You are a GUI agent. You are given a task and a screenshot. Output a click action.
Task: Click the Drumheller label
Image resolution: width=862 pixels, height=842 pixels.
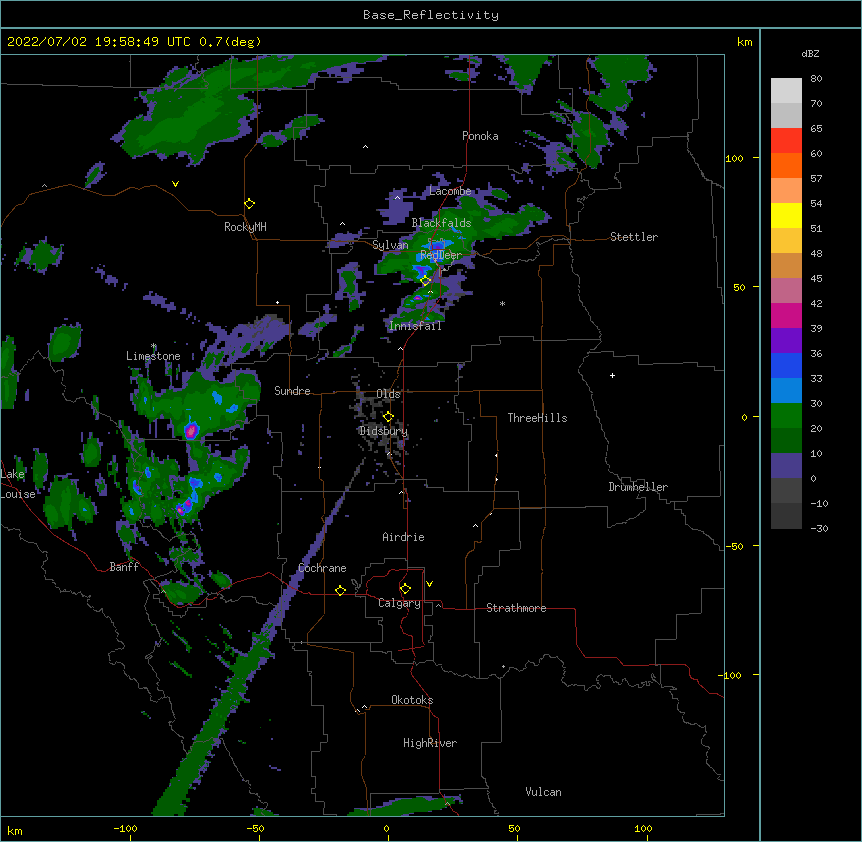pyautogui.click(x=638, y=487)
